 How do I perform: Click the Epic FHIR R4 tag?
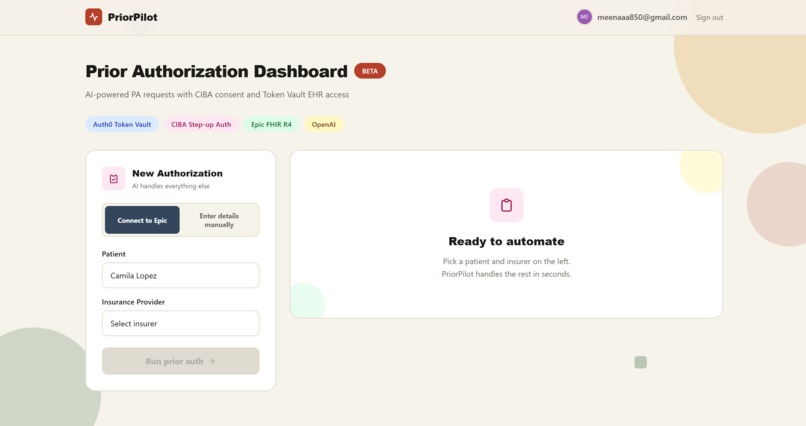271,124
